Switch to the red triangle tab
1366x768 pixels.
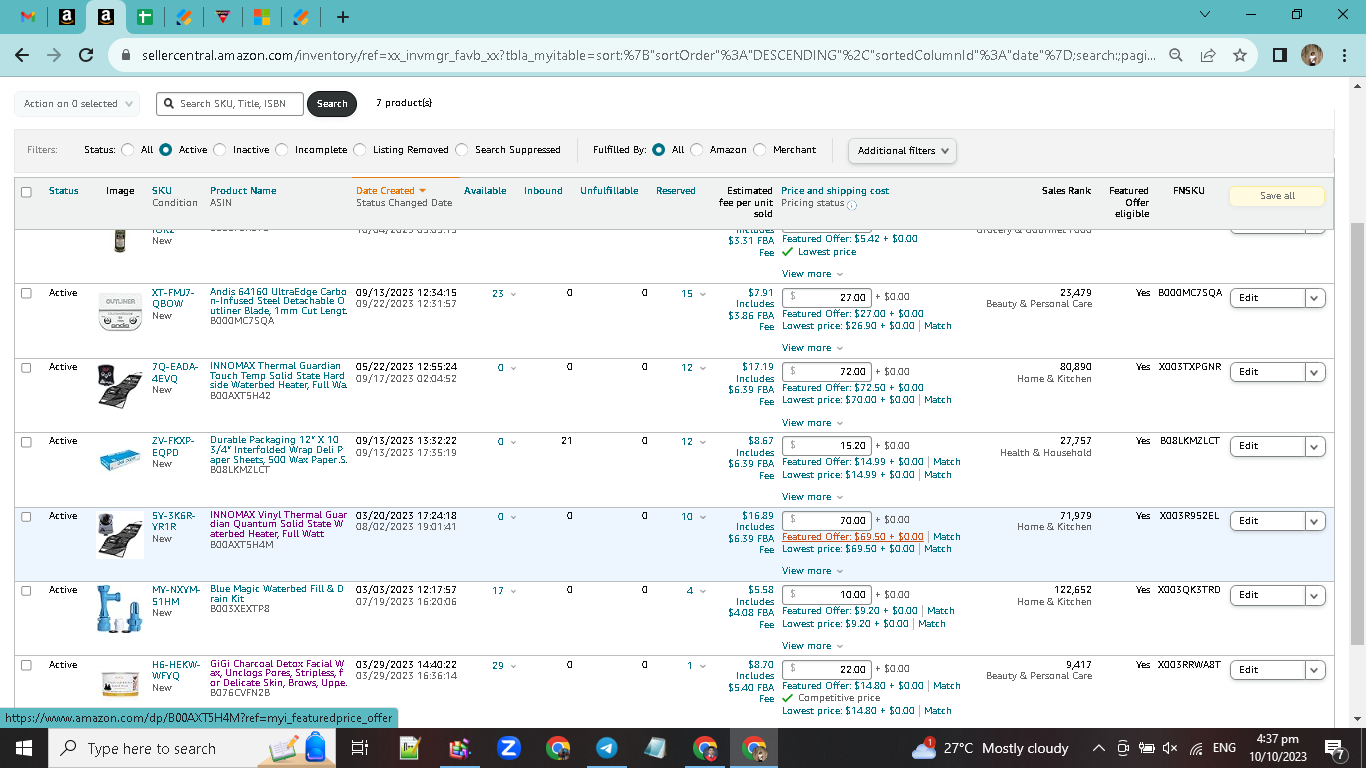point(222,17)
